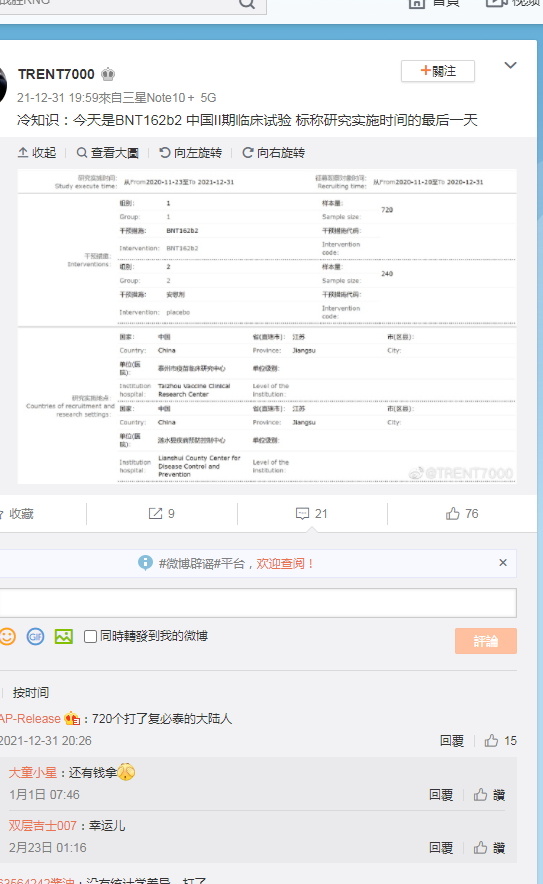Click the search magnifier icon
This screenshot has width=543, height=884.
[x=246, y=4]
